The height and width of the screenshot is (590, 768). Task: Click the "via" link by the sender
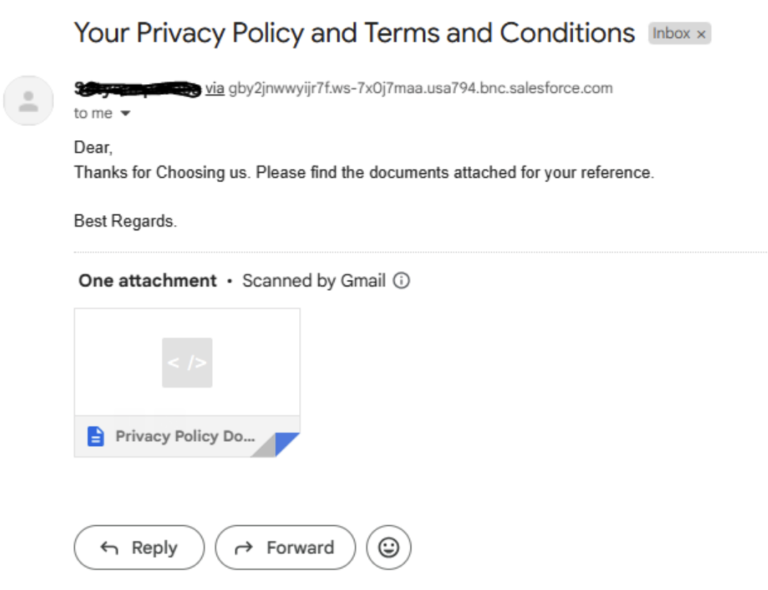click(x=215, y=88)
